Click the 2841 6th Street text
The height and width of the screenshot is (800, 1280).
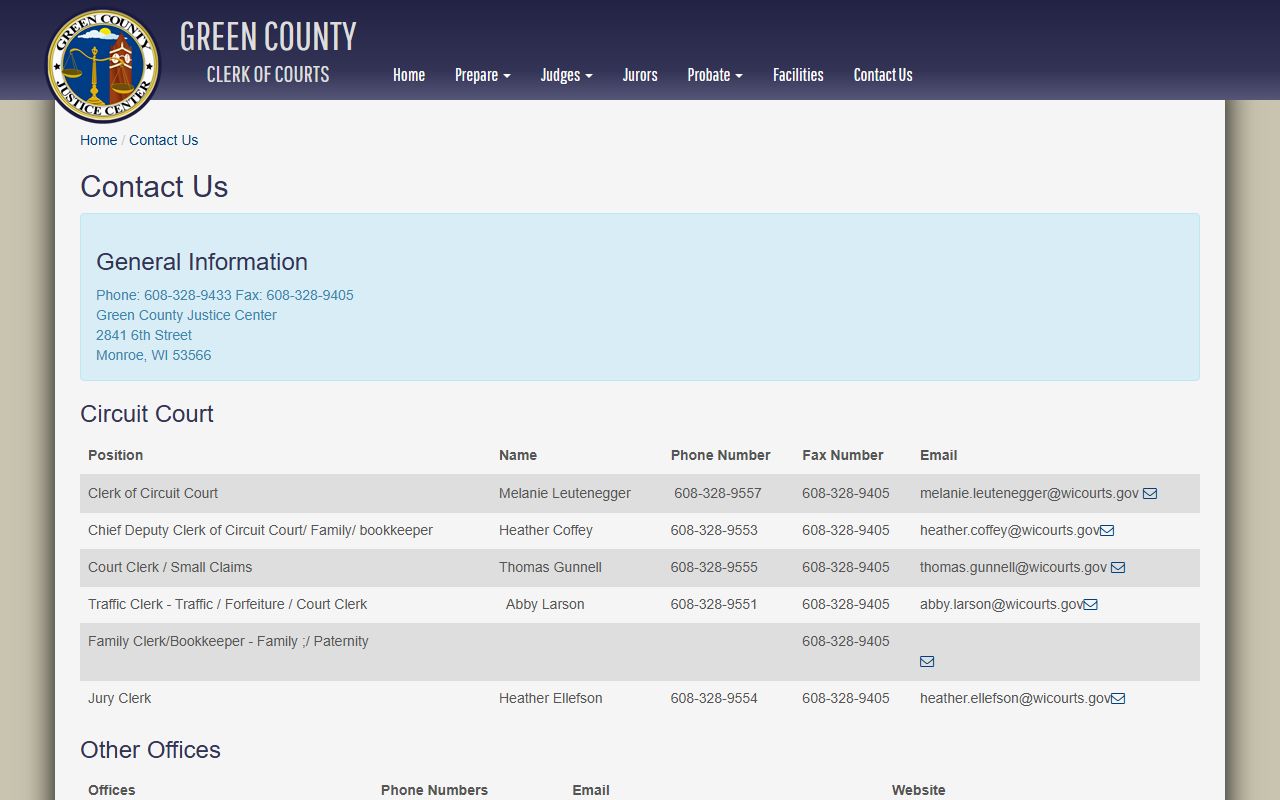pyautogui.click(x=144, y=335)
